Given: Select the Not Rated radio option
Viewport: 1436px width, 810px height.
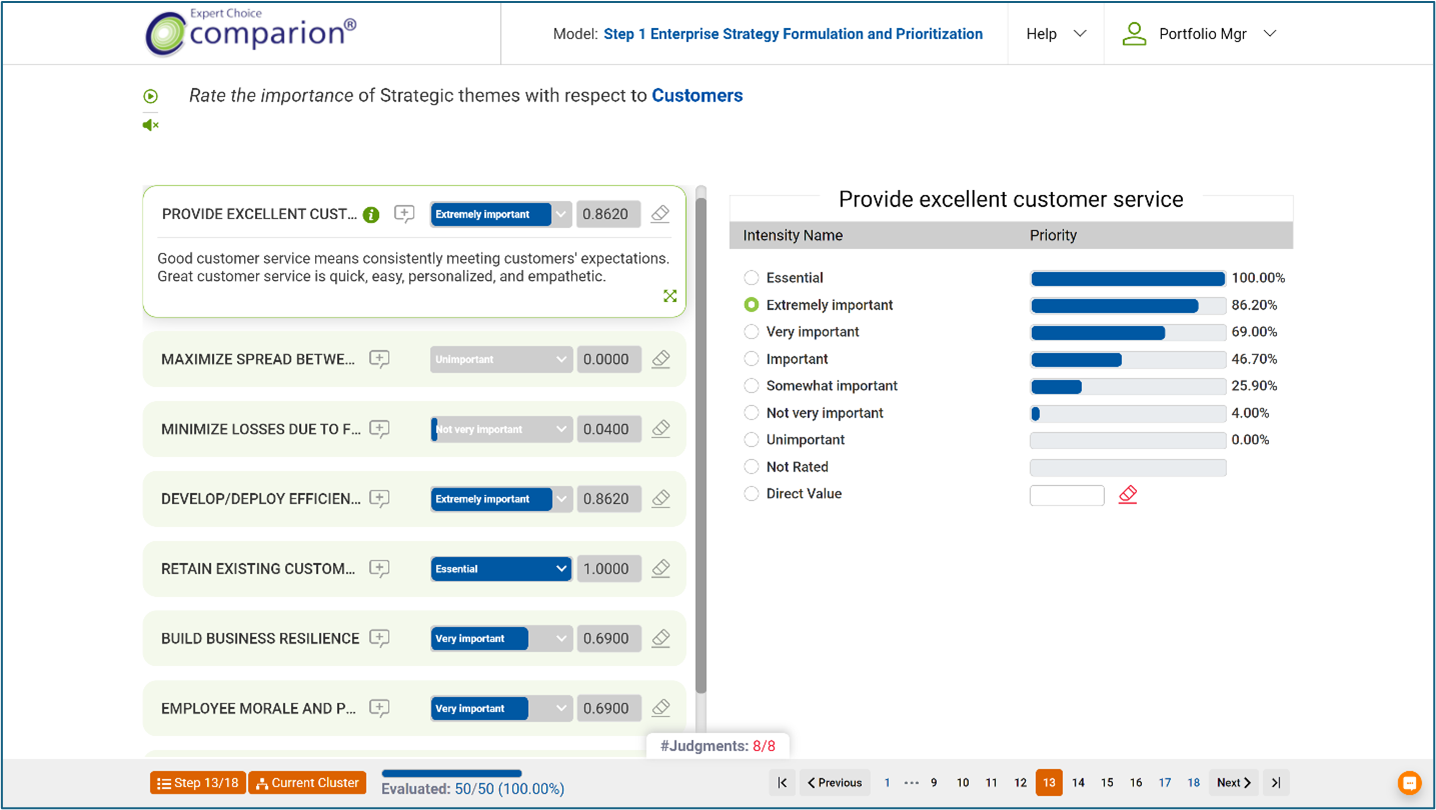Looking at the screenshot, I should 751,467.
